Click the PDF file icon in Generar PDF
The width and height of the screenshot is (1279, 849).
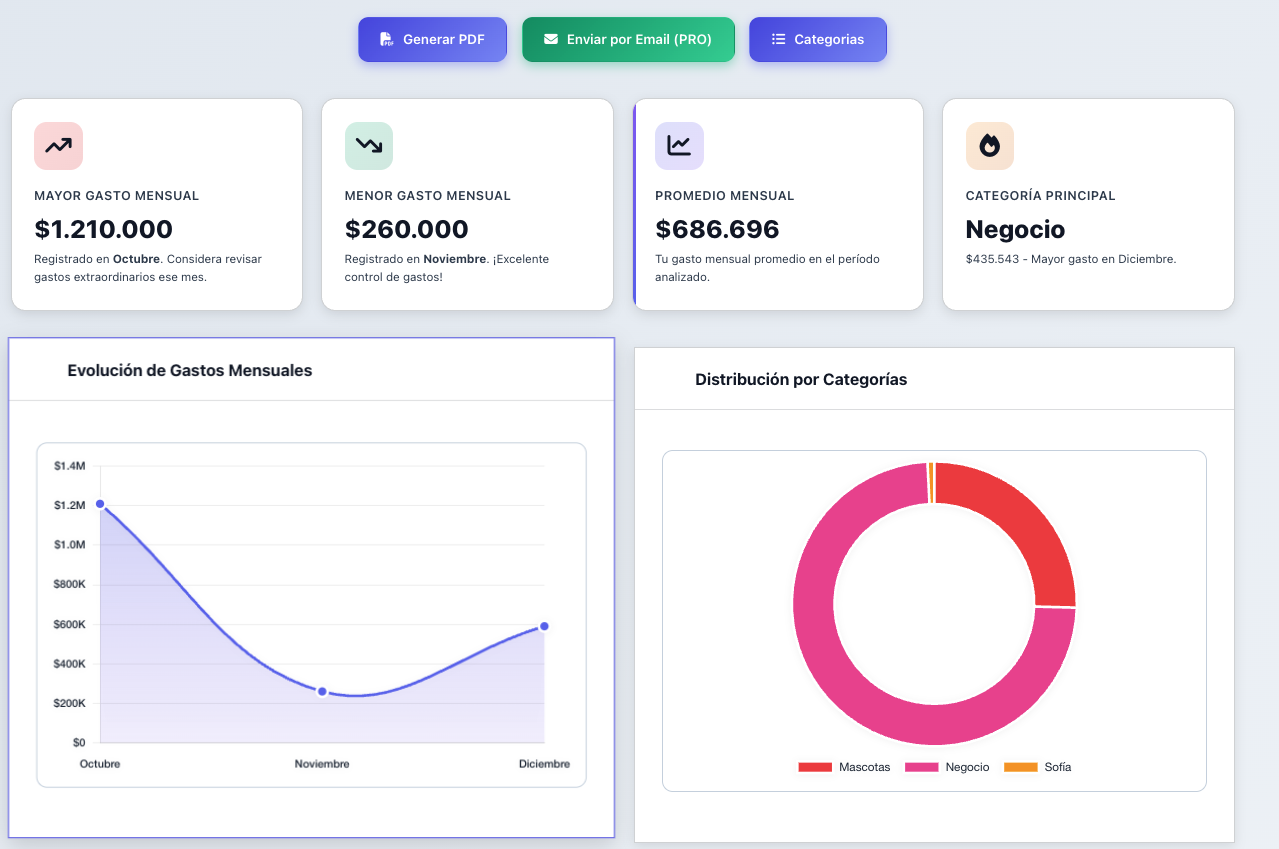pyautogui.click(x=386, y=40)
